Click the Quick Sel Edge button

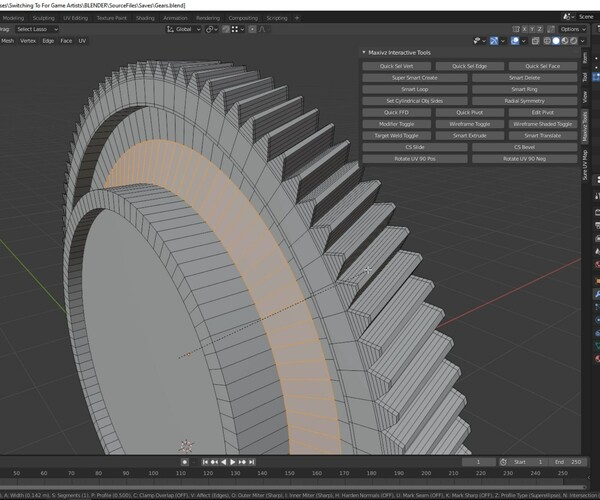(x=469, y=66)
